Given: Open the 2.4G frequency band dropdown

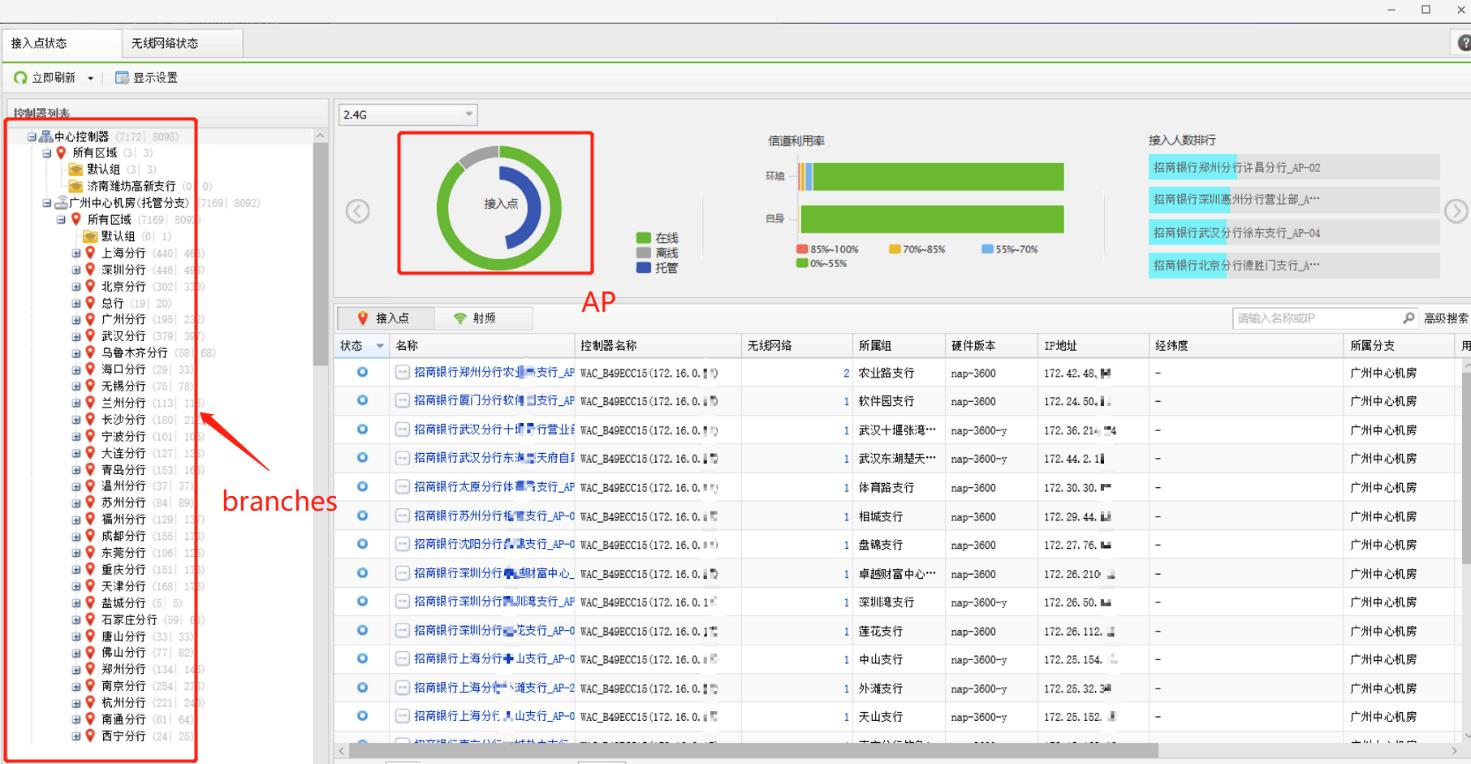Looking at the screenshot, I should [408, 115].
